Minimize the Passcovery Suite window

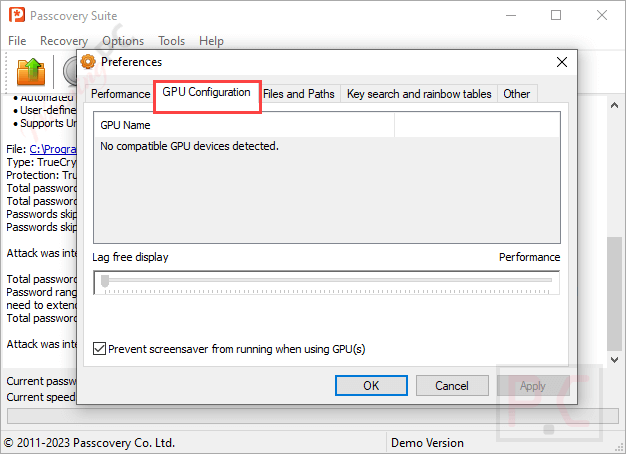click(x=511, y=16)
